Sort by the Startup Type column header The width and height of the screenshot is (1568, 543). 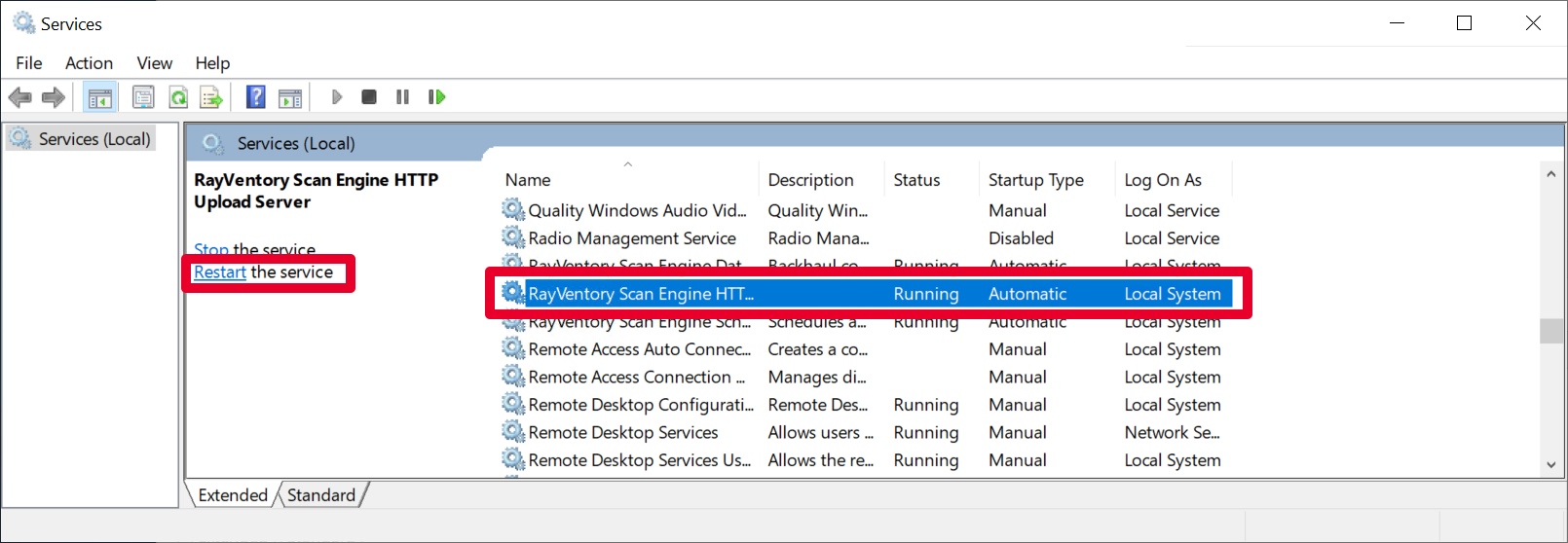coord(1047,180)
